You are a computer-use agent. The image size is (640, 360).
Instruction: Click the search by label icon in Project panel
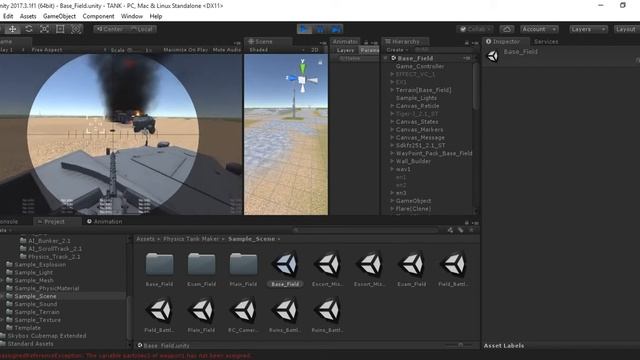coord(461,230)
